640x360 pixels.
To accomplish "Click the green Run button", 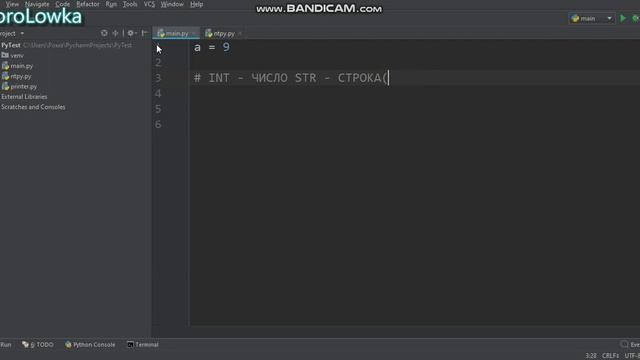I will pyautogui.click(x=623, y=18).
